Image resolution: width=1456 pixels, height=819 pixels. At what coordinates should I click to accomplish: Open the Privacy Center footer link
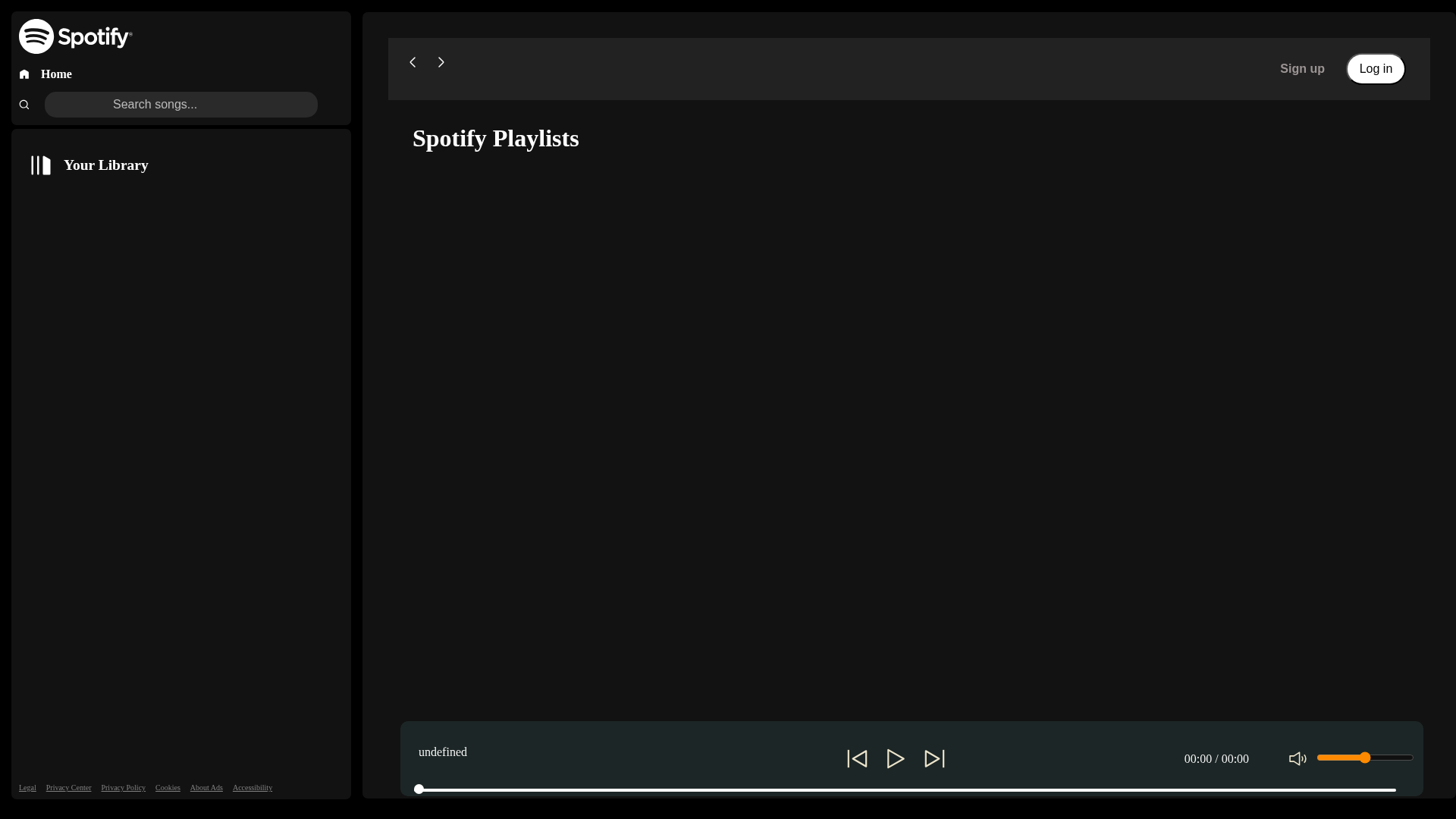pyautogui.click(x=68, y=788)
